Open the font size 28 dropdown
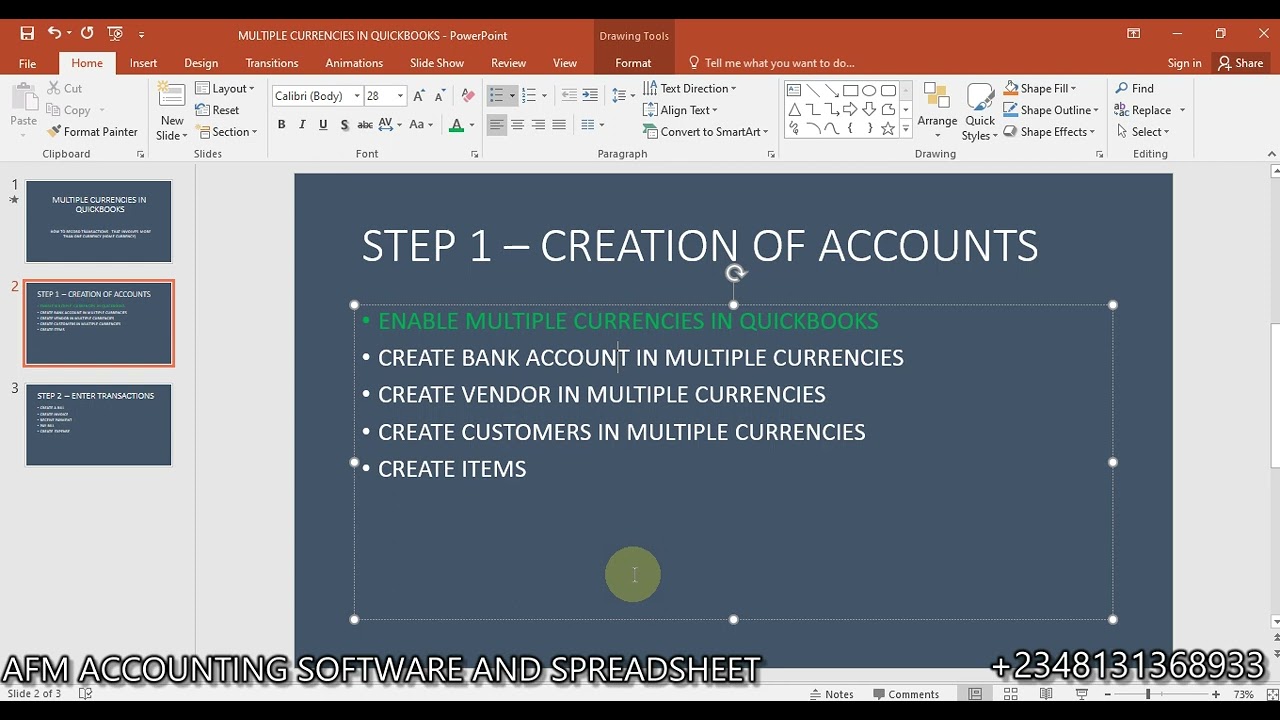The image size is (1280, 720). 400,96
